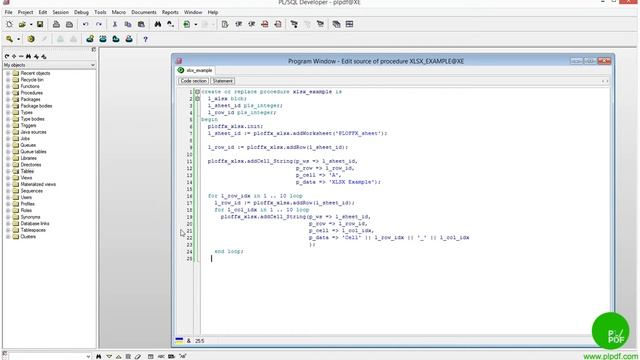Screen dimensions: 640x360
Task: Open the dropdown arrow beside the key icon
Action: (x=18, y=39)
